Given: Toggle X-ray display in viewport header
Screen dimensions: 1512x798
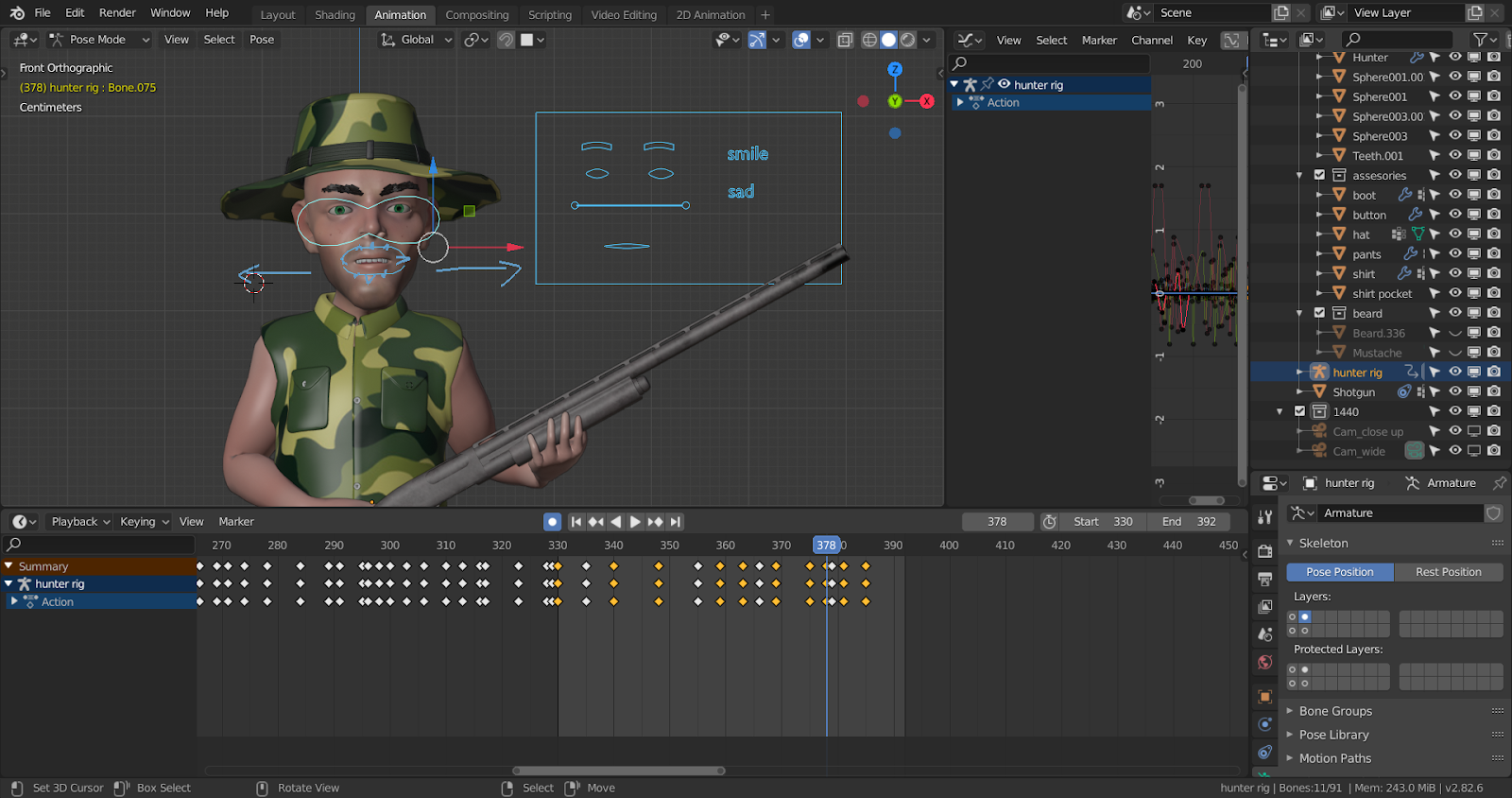Looking at the screenshot, I should coord(846,40).
